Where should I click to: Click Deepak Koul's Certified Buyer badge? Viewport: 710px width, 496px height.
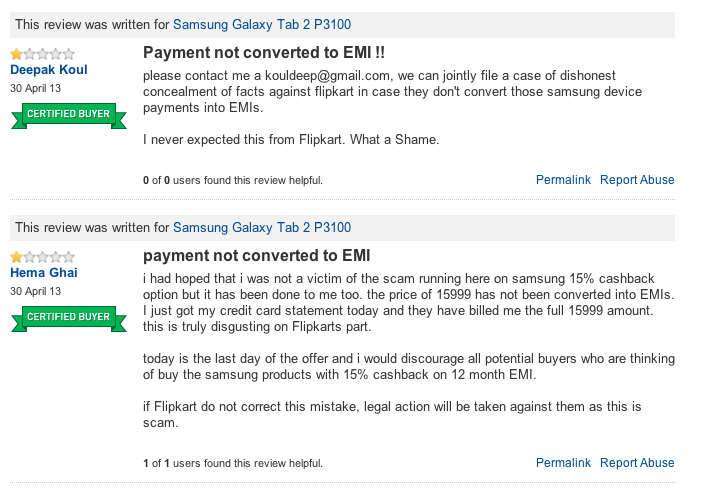(x=68, y=116)
